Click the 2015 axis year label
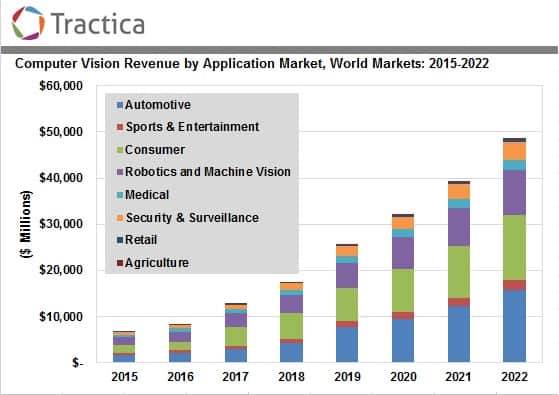 [x=124, y=377]
